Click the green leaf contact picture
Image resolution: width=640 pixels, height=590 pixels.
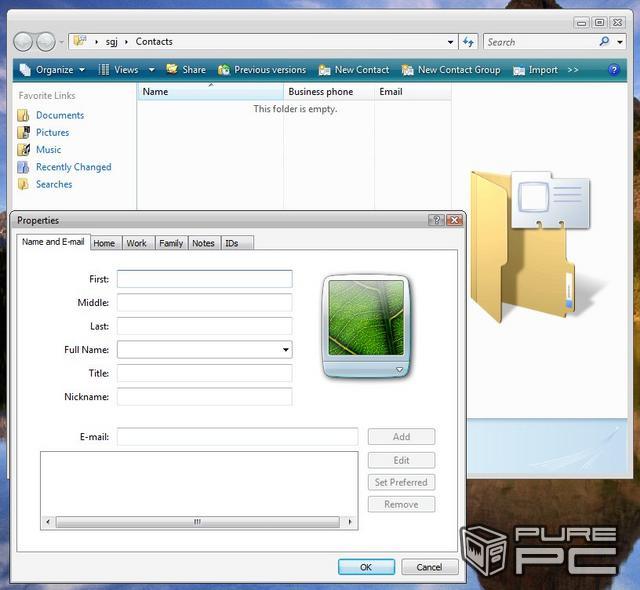(366, 317)
